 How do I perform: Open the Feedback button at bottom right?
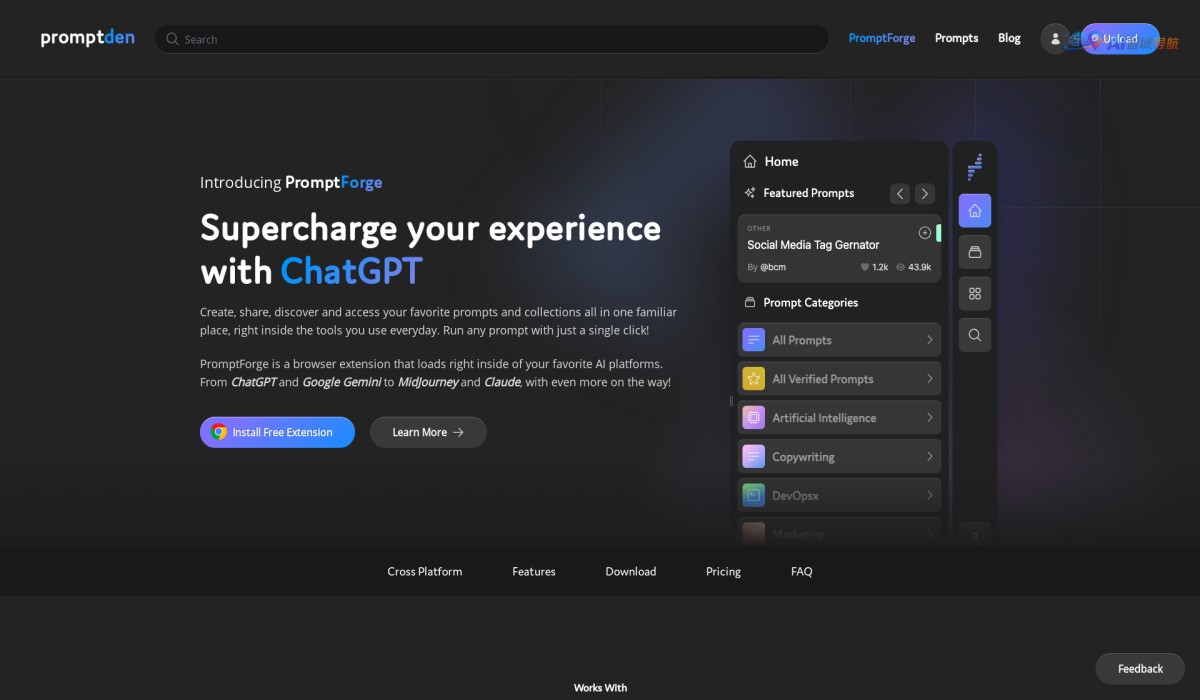click(1140, 668)
